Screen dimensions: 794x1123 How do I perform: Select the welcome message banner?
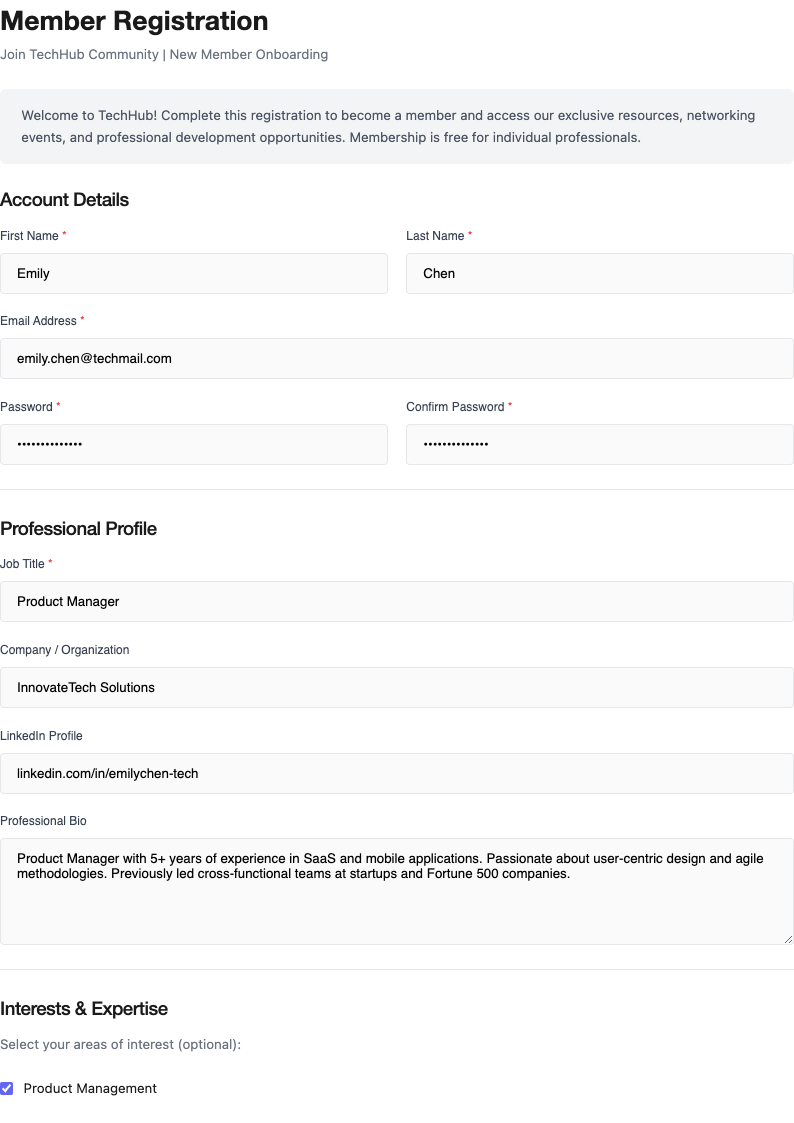[x=397, y=126]
